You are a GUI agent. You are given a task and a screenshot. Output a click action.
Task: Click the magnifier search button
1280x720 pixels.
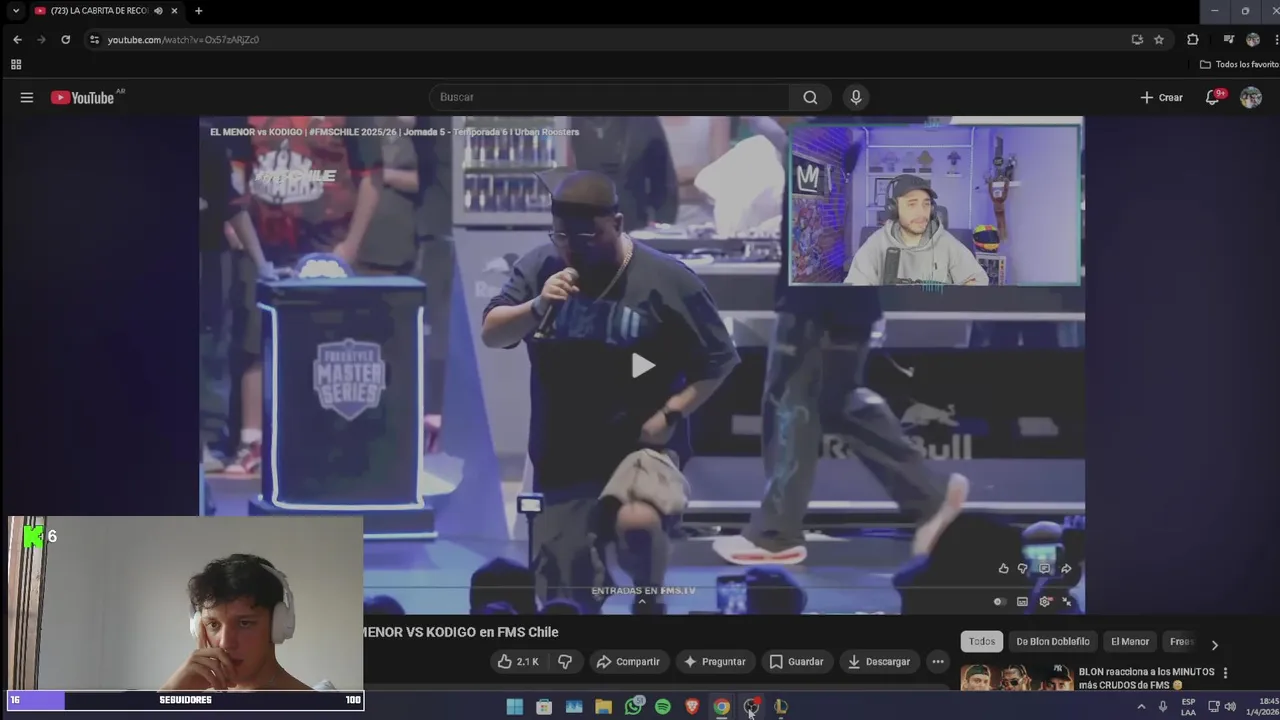tap(810, 97)
